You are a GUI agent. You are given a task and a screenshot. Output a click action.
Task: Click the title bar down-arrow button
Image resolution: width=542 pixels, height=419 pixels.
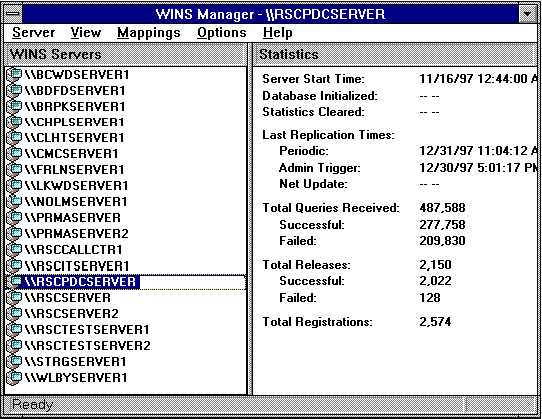527,14
